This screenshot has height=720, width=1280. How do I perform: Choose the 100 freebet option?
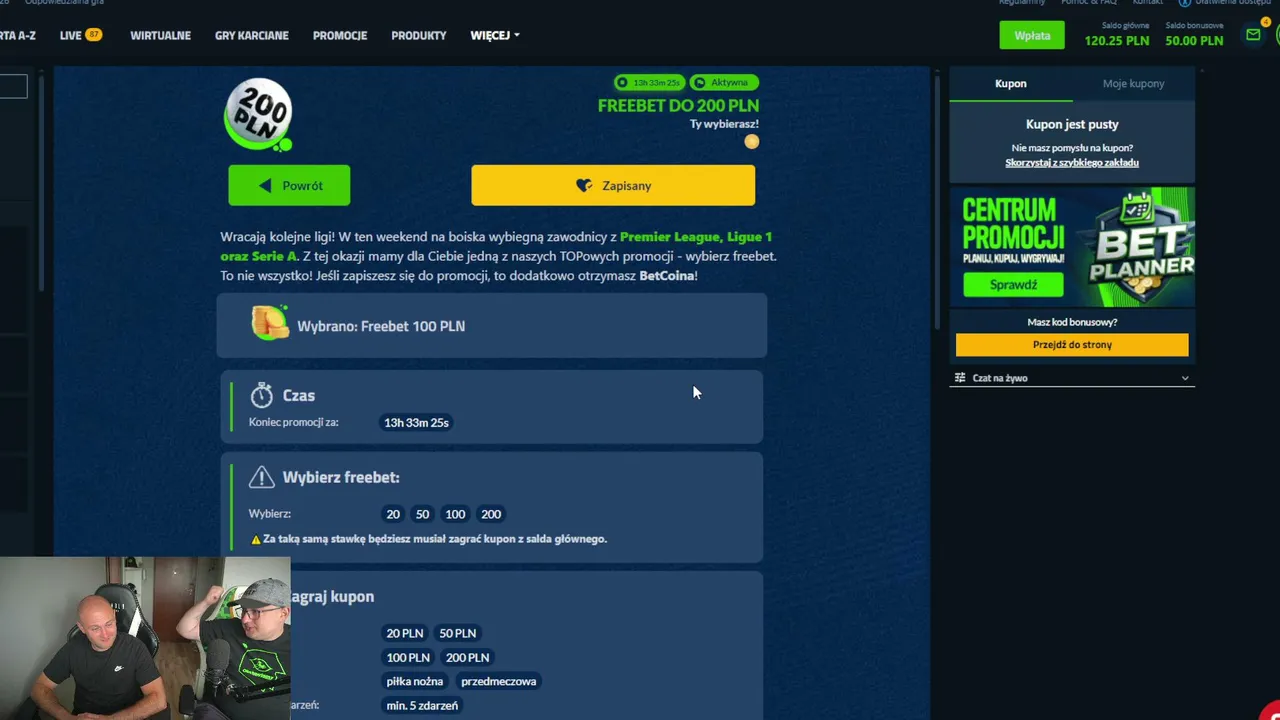coord(455,514)
